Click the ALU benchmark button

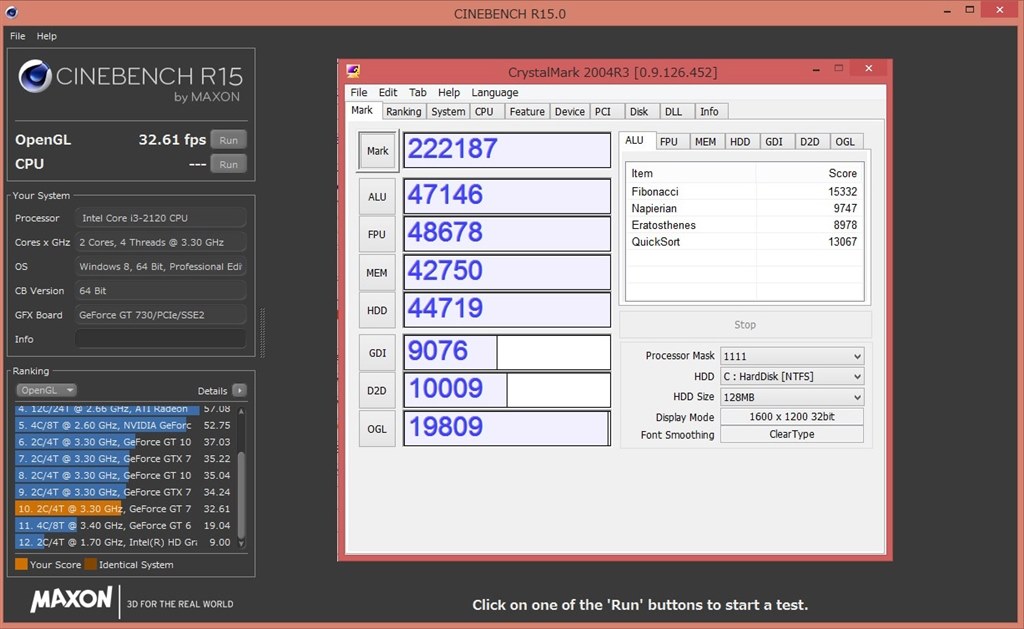[377, 197]
